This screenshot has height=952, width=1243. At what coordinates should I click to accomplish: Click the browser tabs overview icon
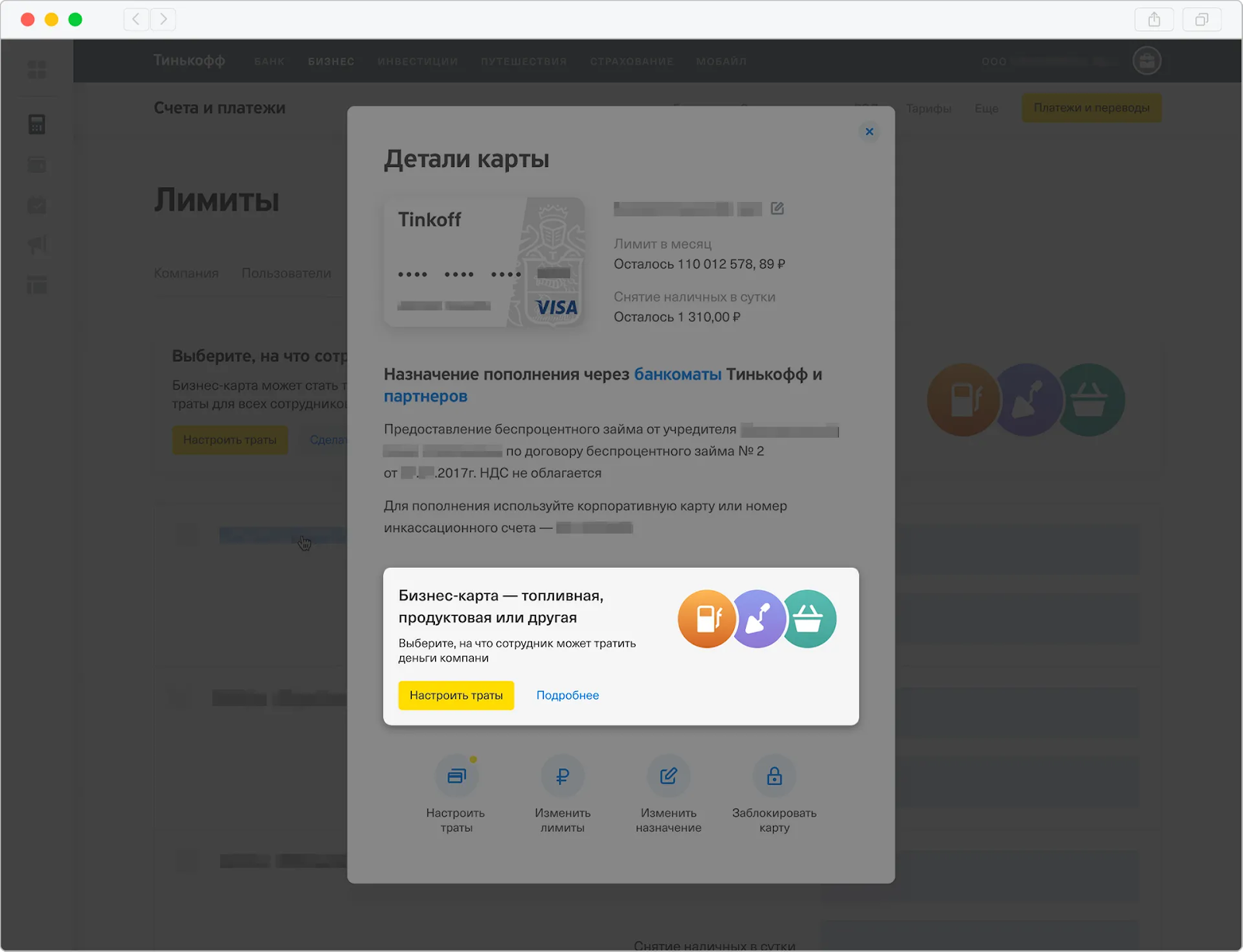coord(1202,19)
